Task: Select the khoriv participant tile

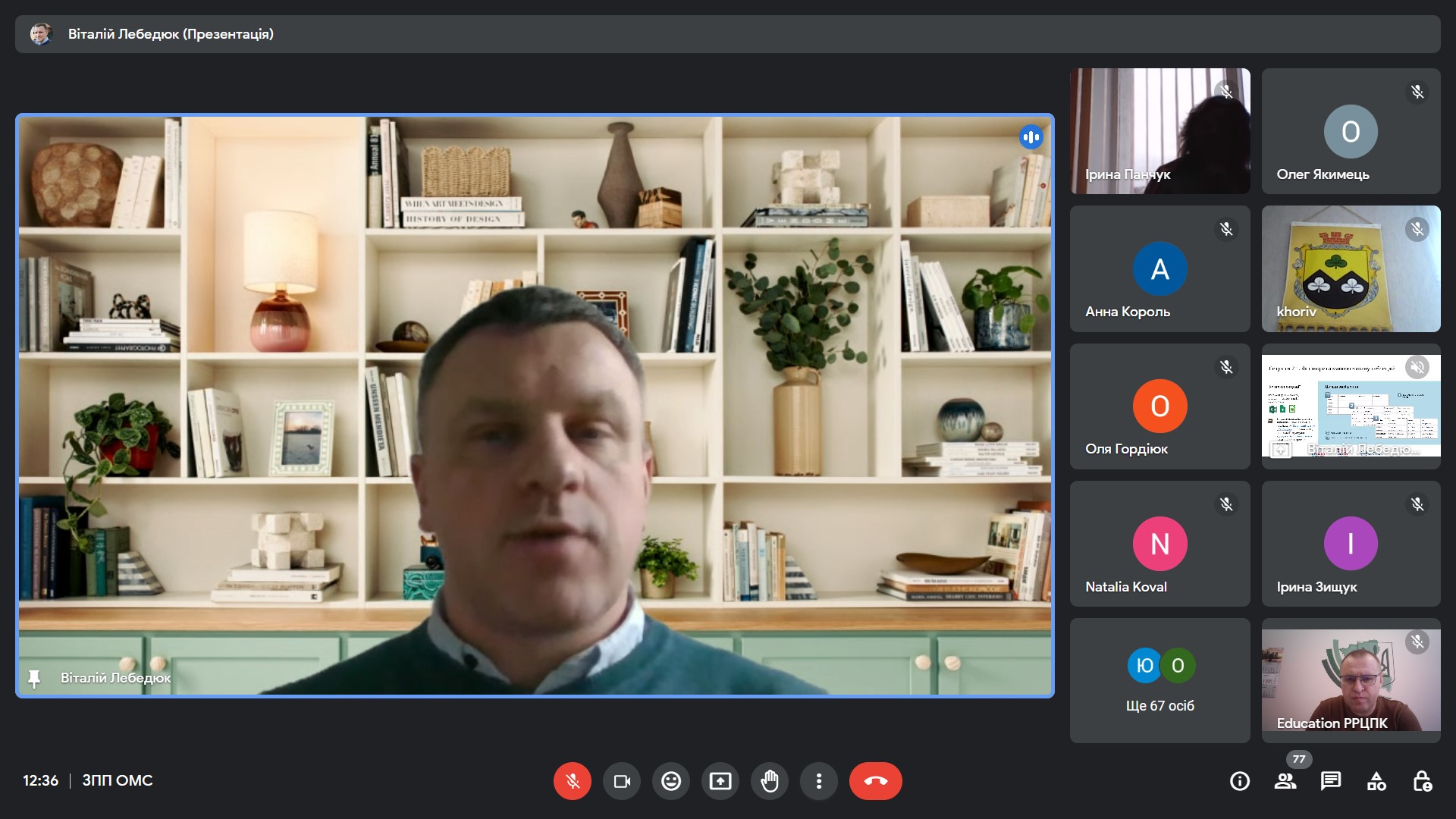Action: click(x=1351, y=268)
